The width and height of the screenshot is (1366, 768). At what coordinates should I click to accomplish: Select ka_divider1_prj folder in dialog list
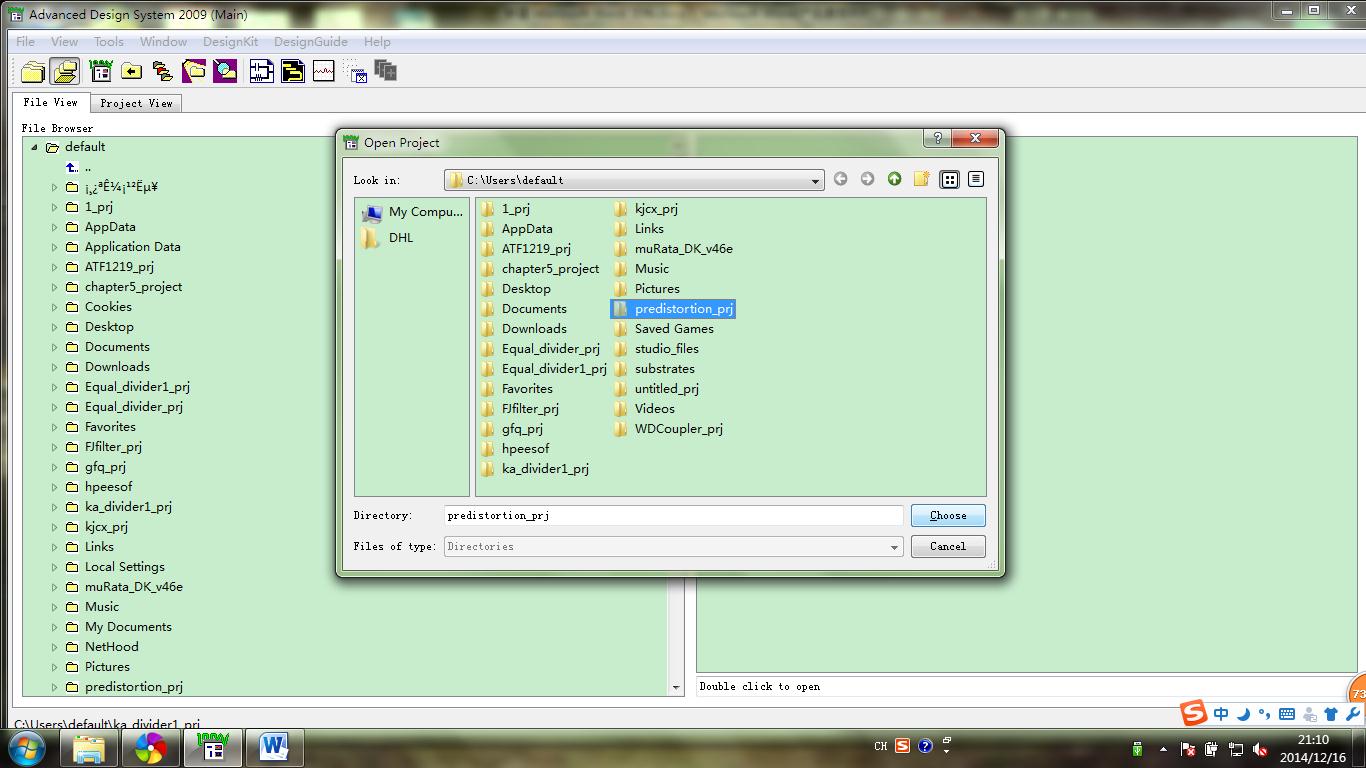pos(545,469)
